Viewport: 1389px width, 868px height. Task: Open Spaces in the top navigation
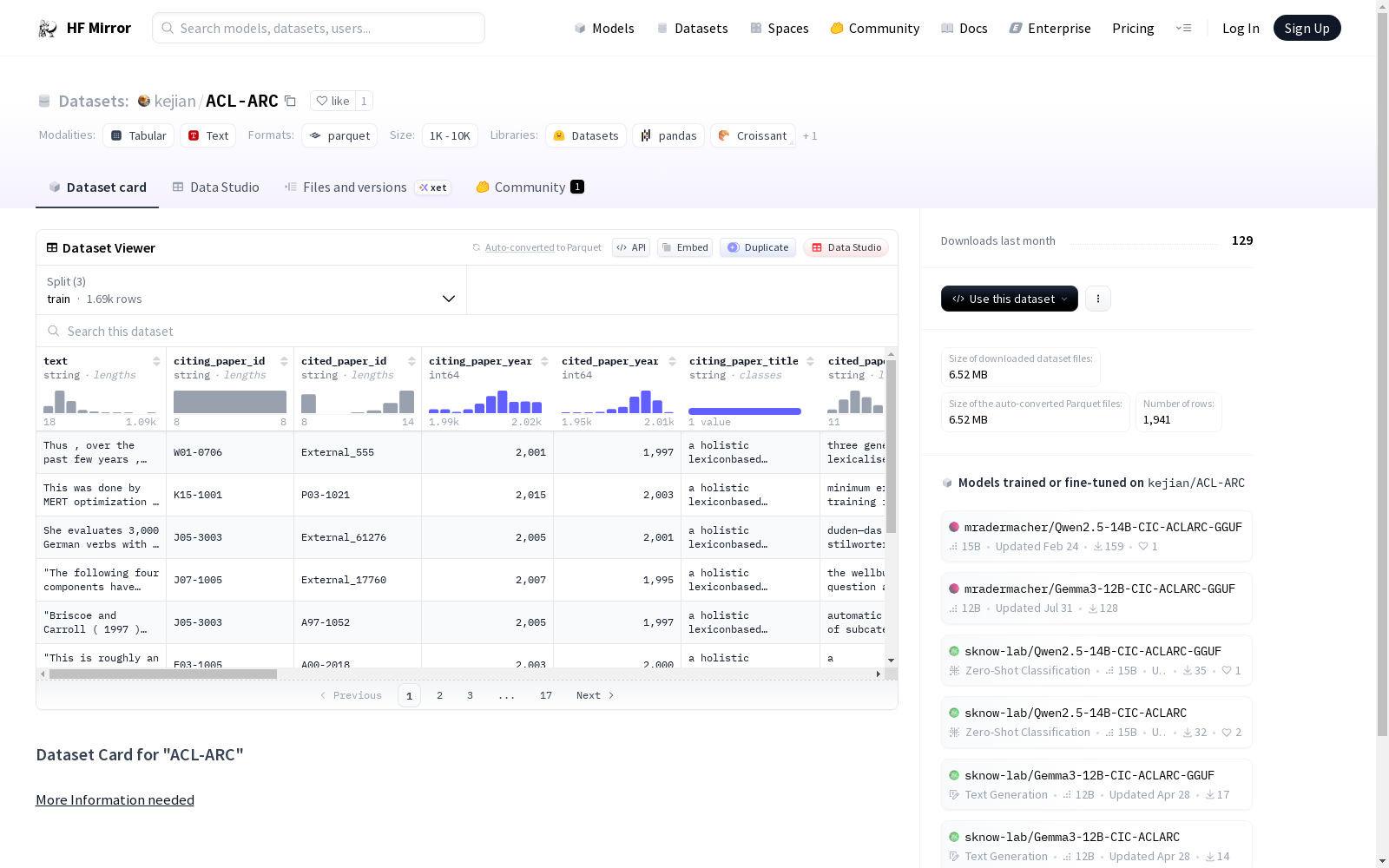coord(780,29)
